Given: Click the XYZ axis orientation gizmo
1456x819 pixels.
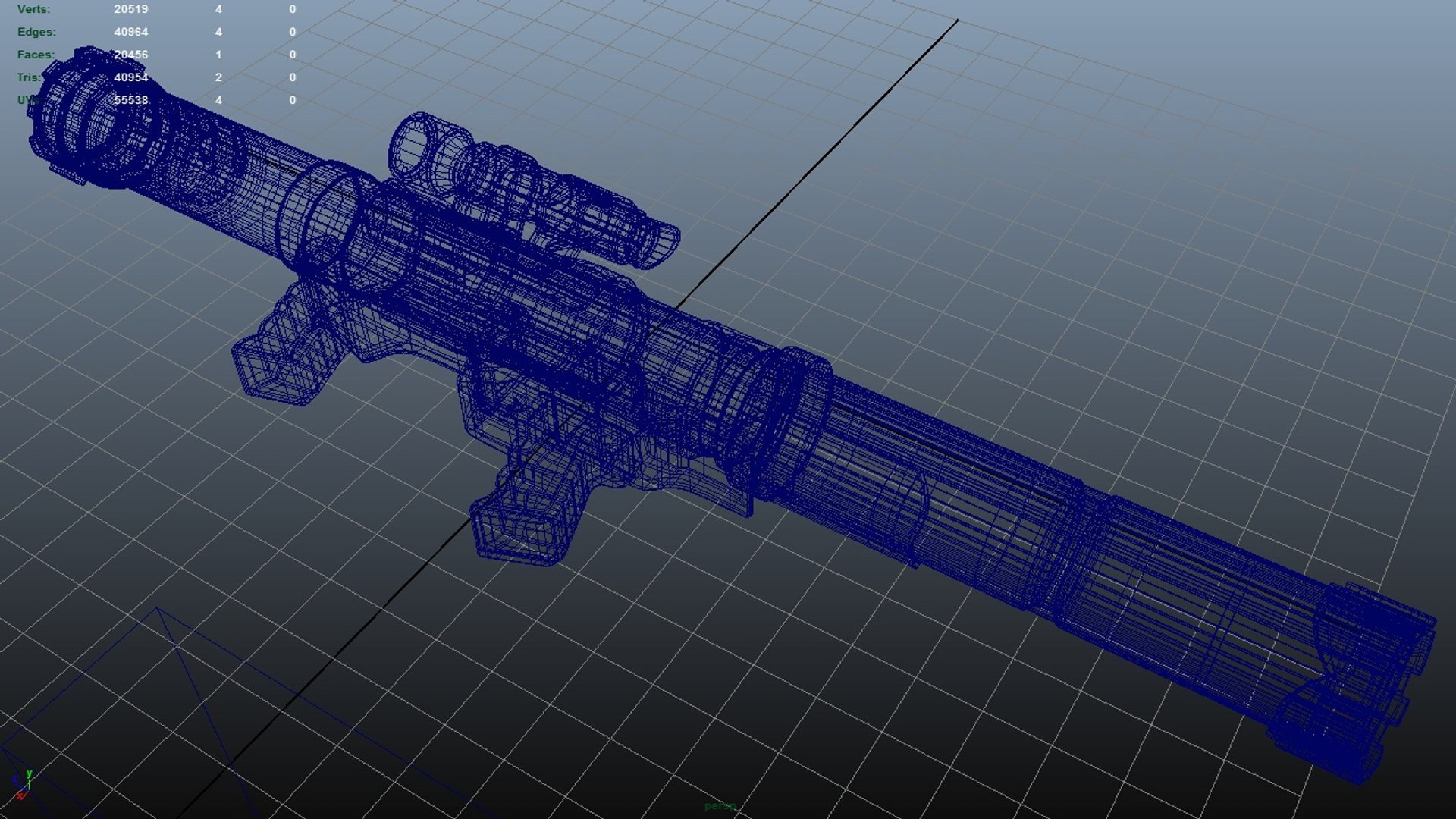Looking at the screenshot, I should 22,785.
